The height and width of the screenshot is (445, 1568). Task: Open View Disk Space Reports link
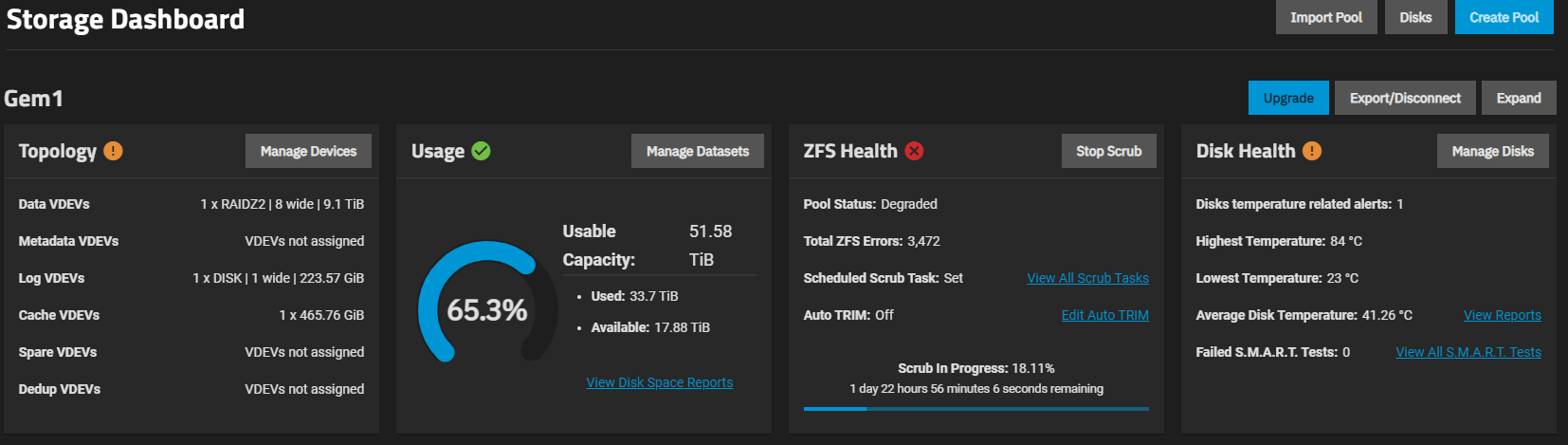(660, 382)
